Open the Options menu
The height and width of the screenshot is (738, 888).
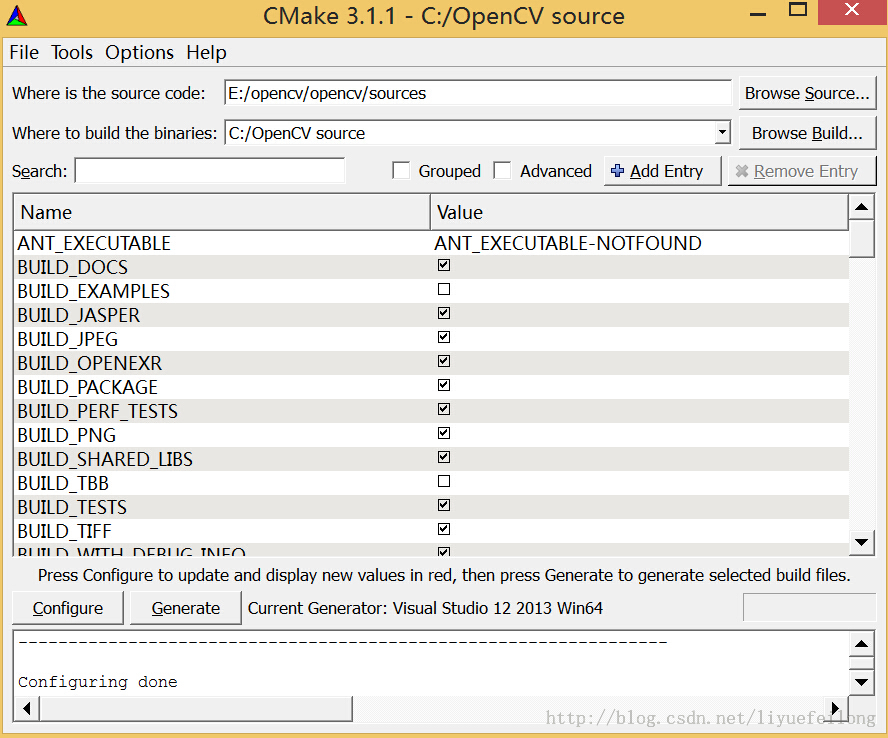(x=139, y=53)
